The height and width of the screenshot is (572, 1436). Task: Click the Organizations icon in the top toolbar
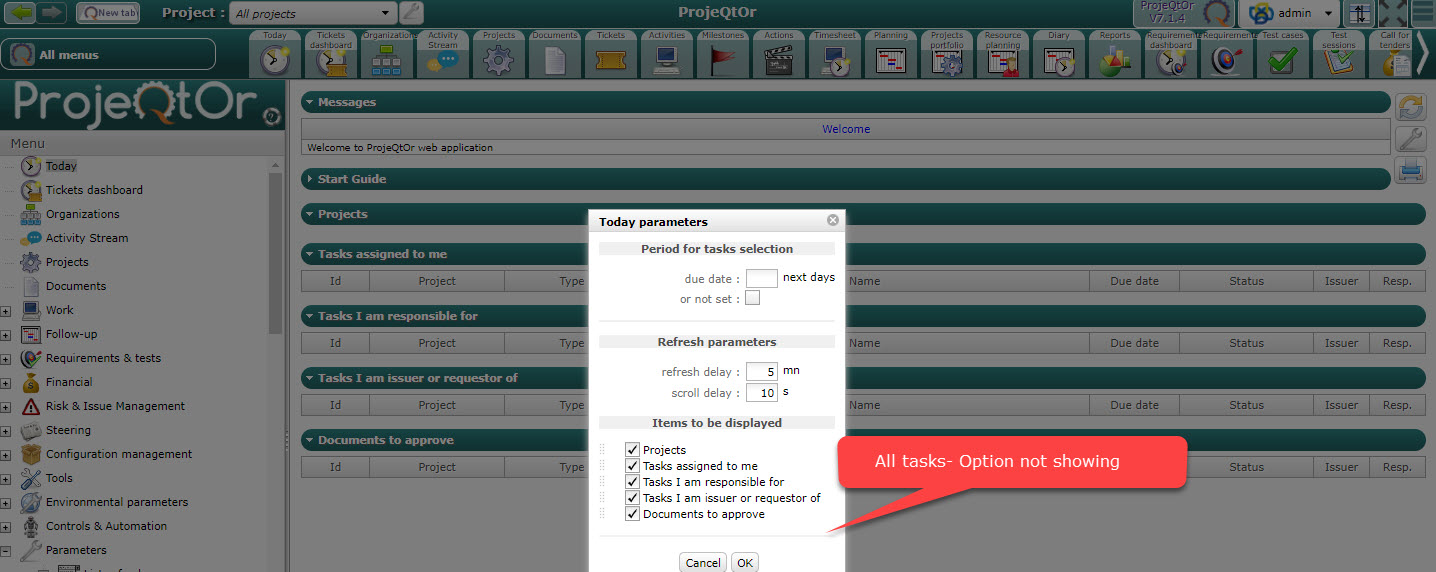tap(386, 60)
